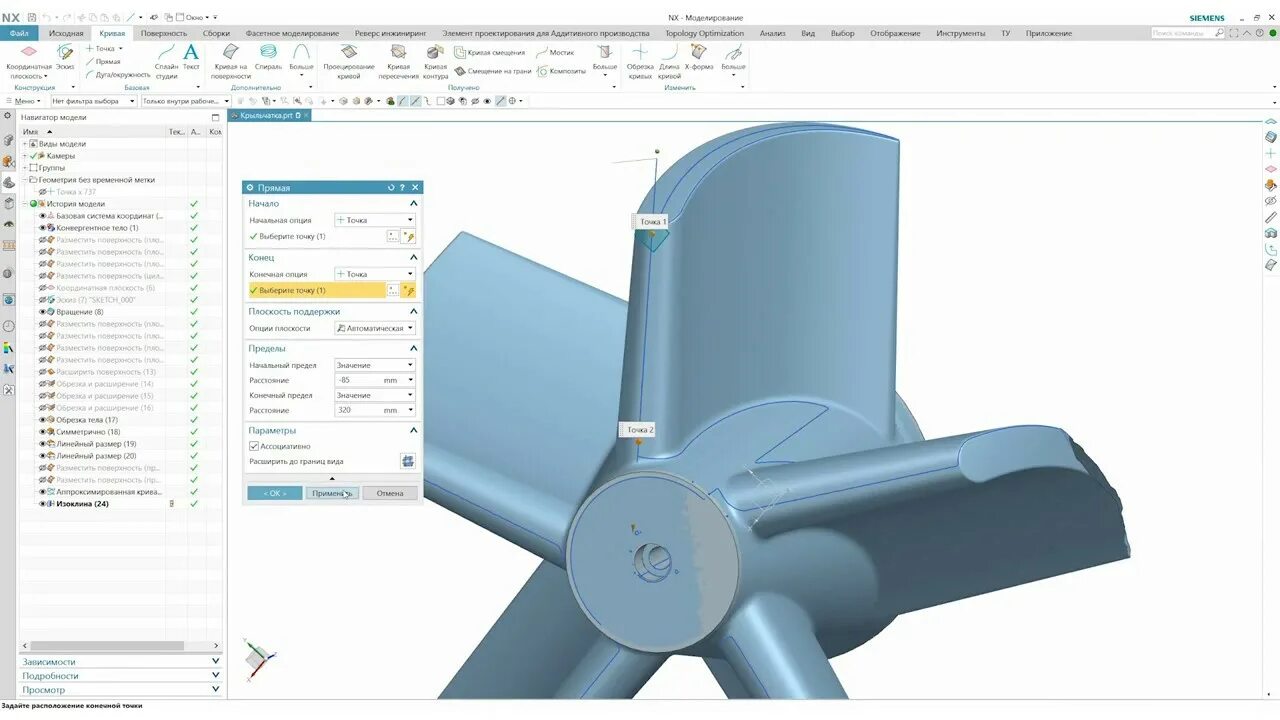1280x720 pixels.
Task: Choose the Дуга/окружность arc tool
Action: 118,74
